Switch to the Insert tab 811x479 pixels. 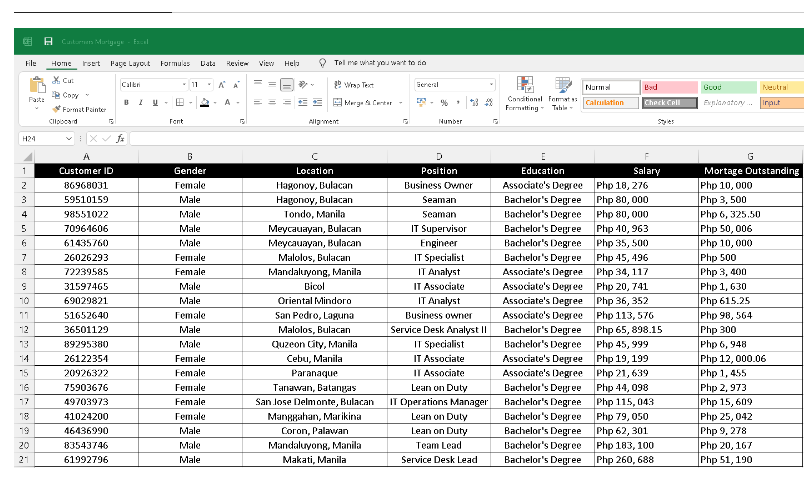click(91, 63)
